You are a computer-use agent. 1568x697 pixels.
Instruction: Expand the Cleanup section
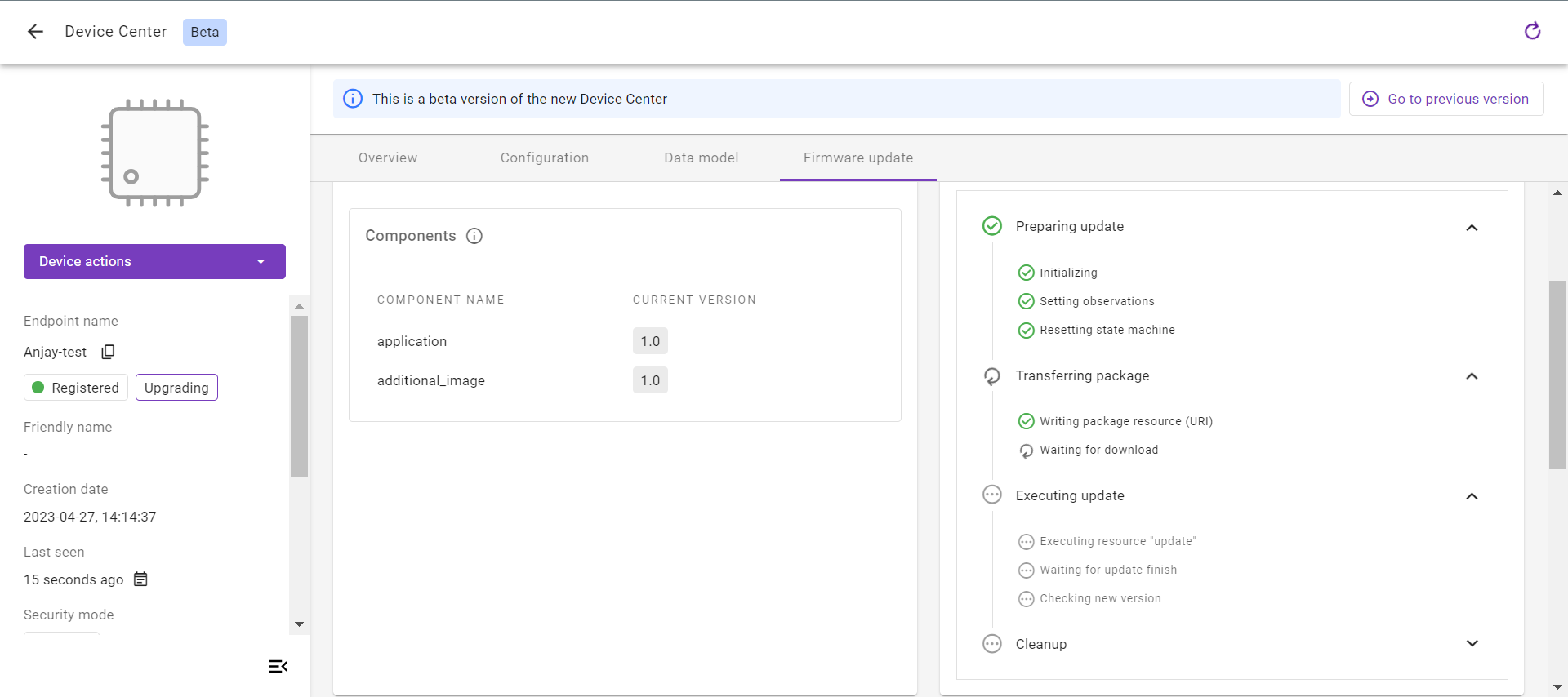click(x=1472, y=644)
